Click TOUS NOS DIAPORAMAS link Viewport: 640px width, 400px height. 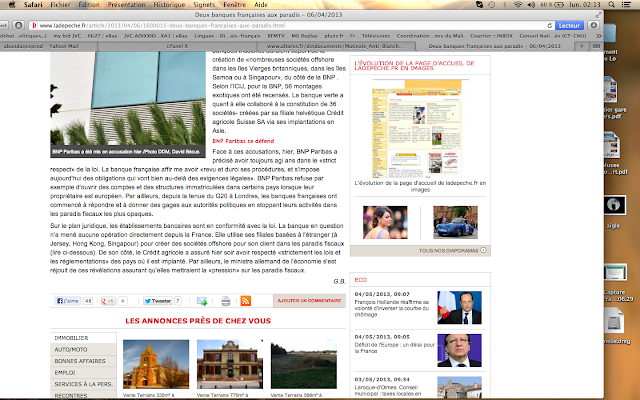tap(449, 251)
